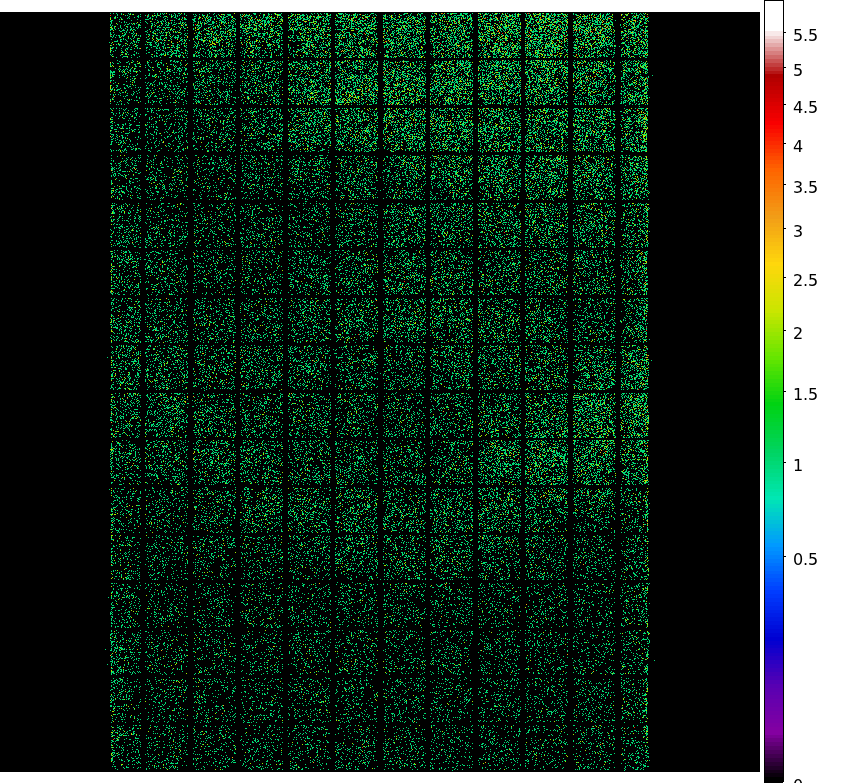Screen dimensions: 868x783
Task: Click the 3 tick label on colorbar
Action: [798, 231]
